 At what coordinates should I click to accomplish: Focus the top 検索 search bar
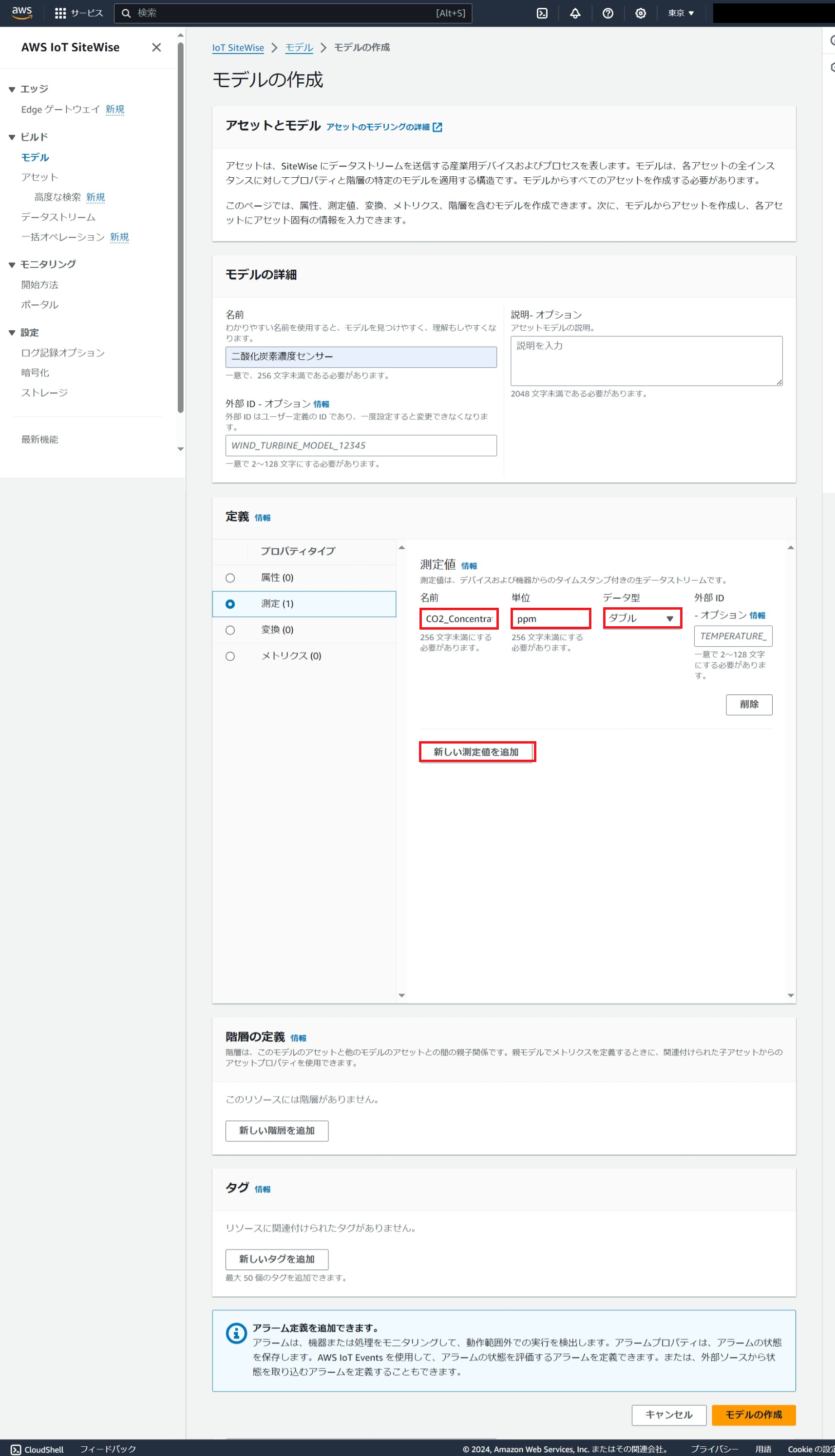(x=292, y=13)
